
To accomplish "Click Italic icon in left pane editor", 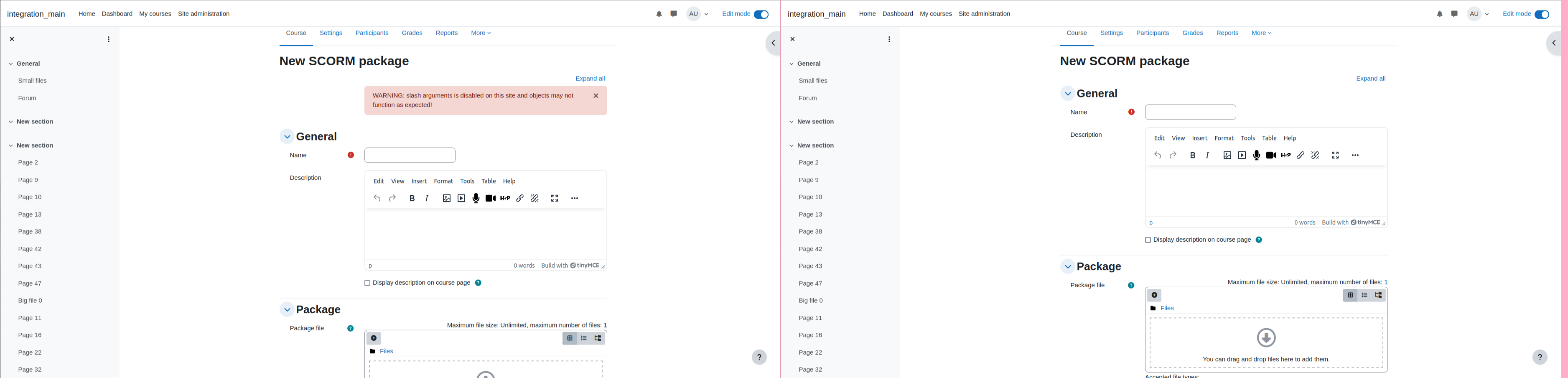I will (427, 199).
